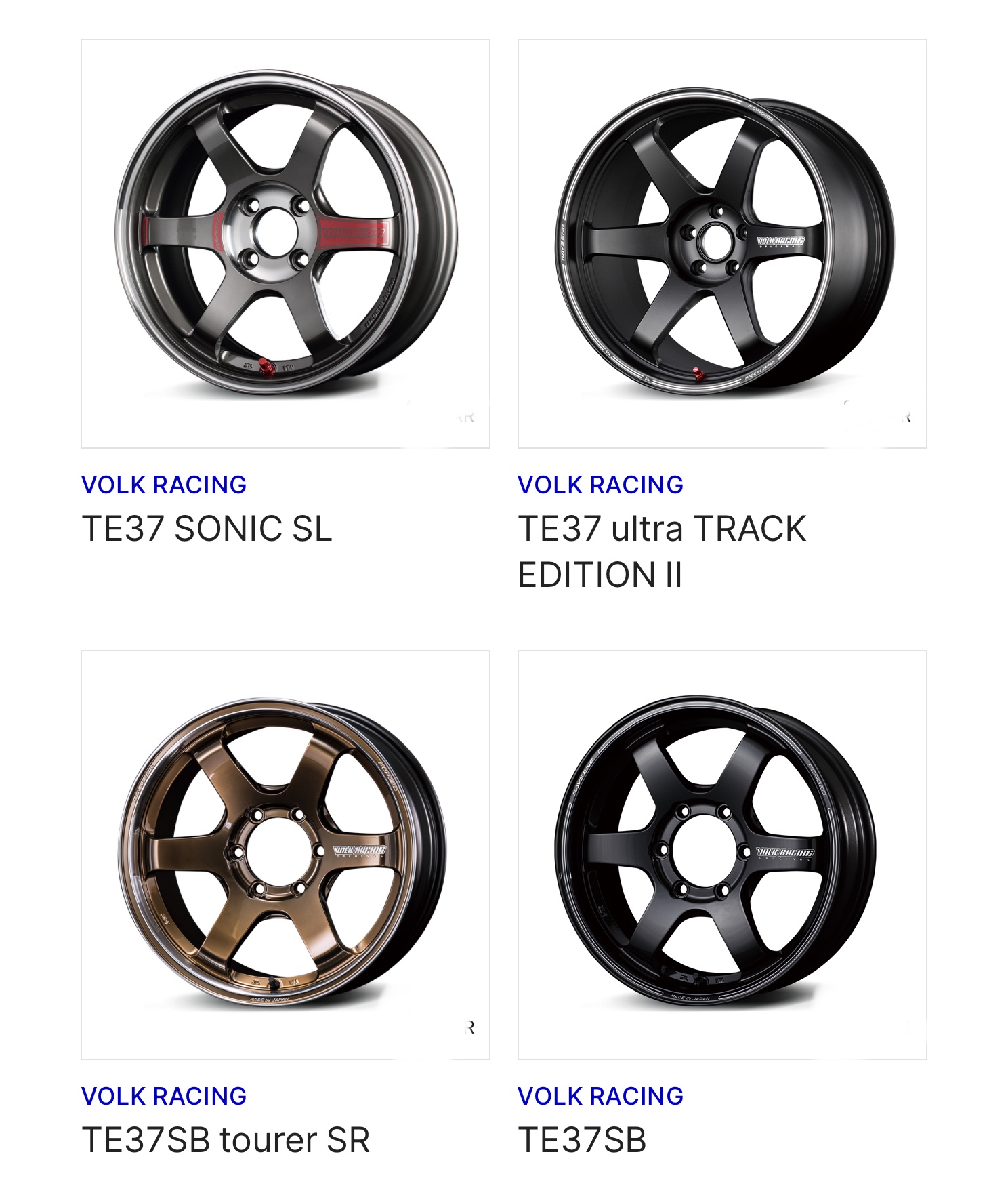Viewport: 1008px width, 1184px height.
Task: Open the TE37SB product title
Action: (582, 1140)
